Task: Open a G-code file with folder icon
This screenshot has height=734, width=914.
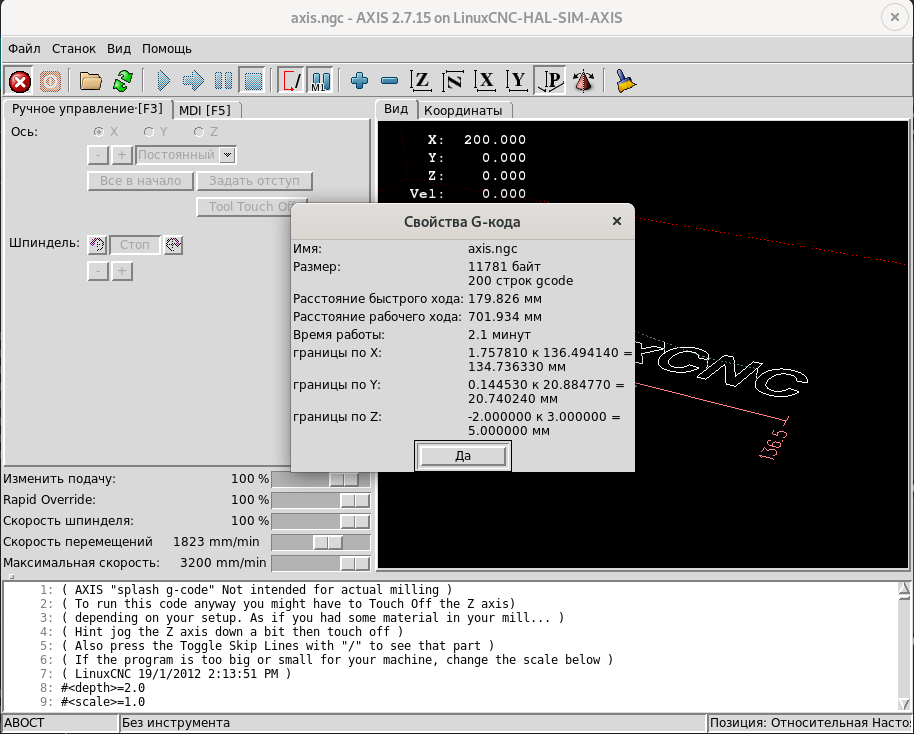Action: click(x=91, y=81)
